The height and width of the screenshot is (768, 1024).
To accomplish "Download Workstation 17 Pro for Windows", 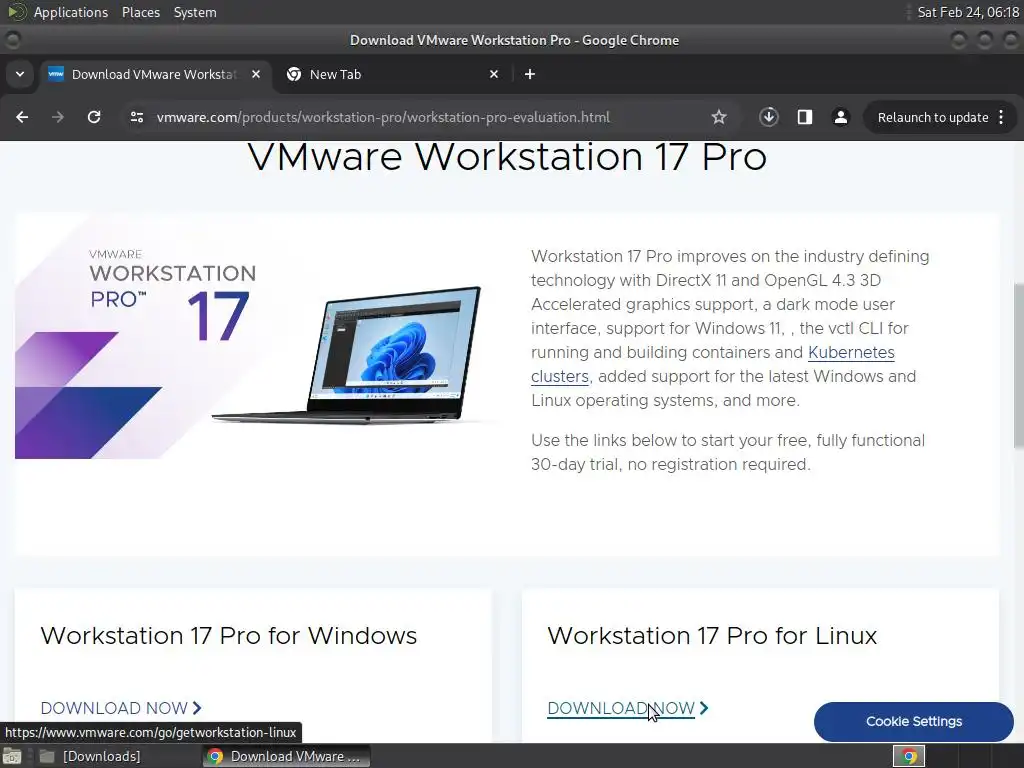I will coord(121,708).
